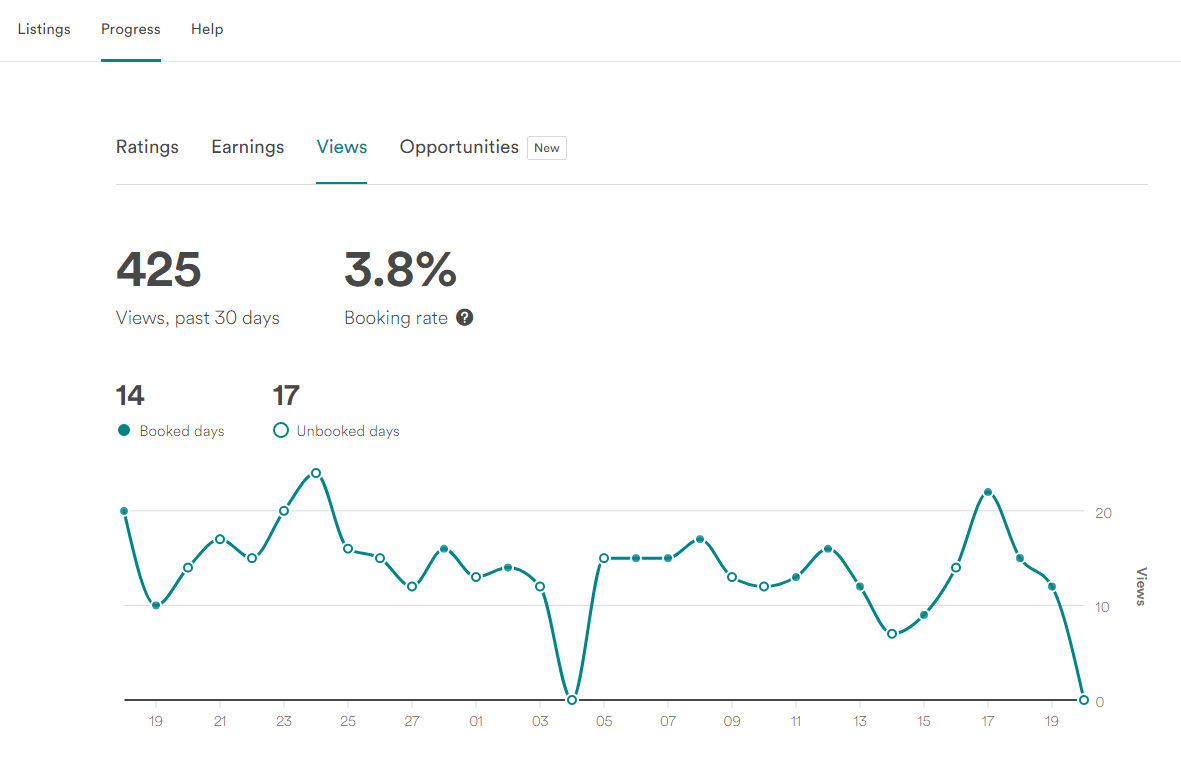Image resolution: width=1181 pixels, height=758 pixels.
Task: Click the highest chart point, above date 24
Action: [x=316, y=473]
